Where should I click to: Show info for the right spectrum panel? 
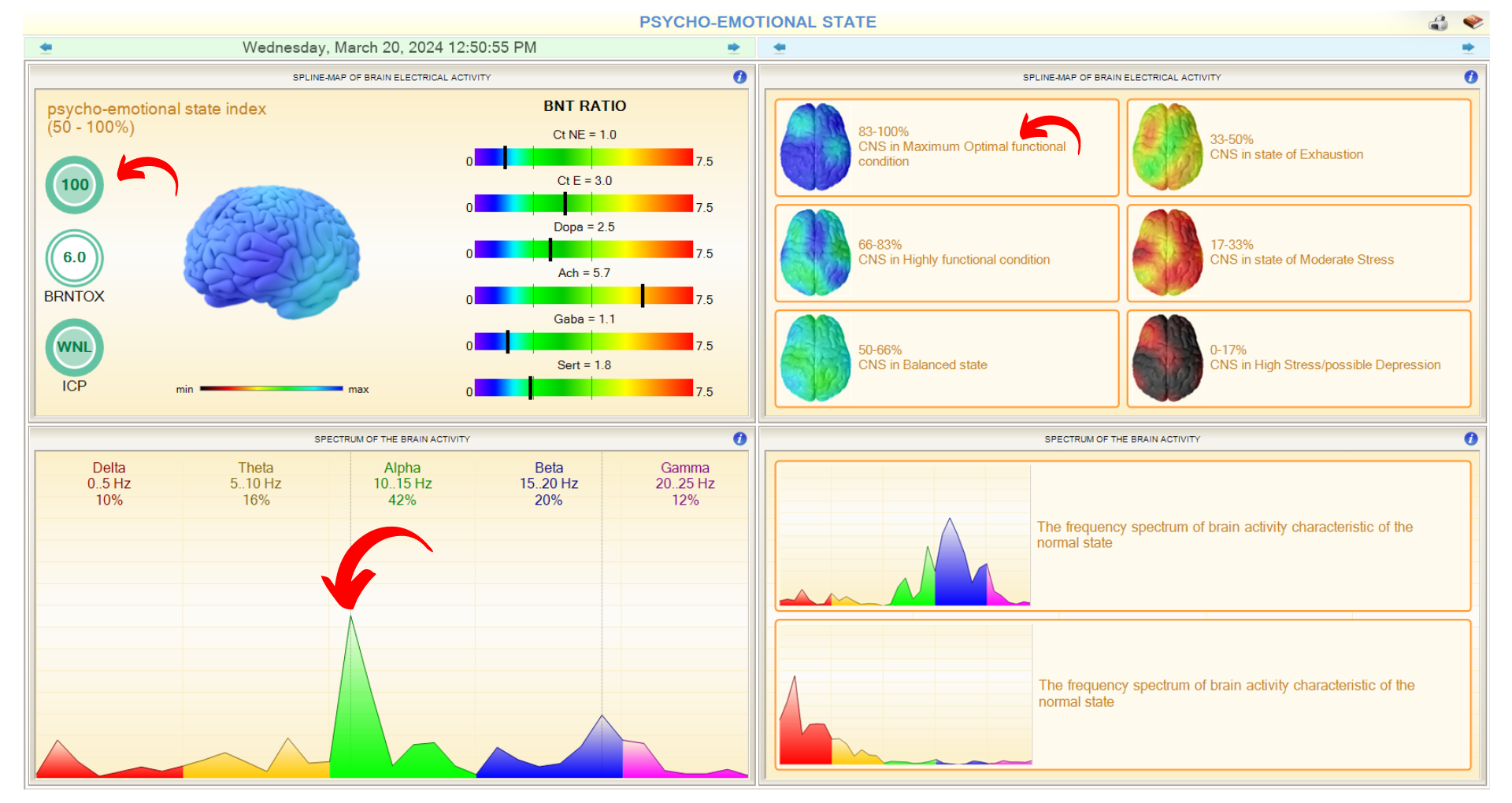pyautogui.click(x=1470, y=439)
